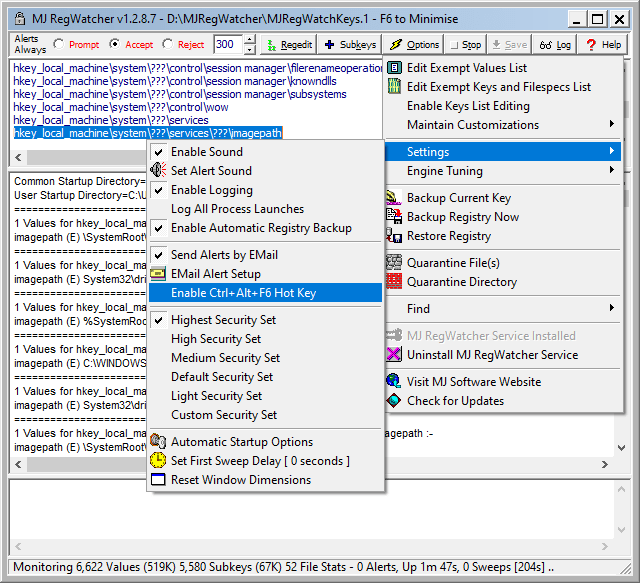640x583 pixels.
Task: Click the Subkeys plus icon
Action: pos(330,45)
